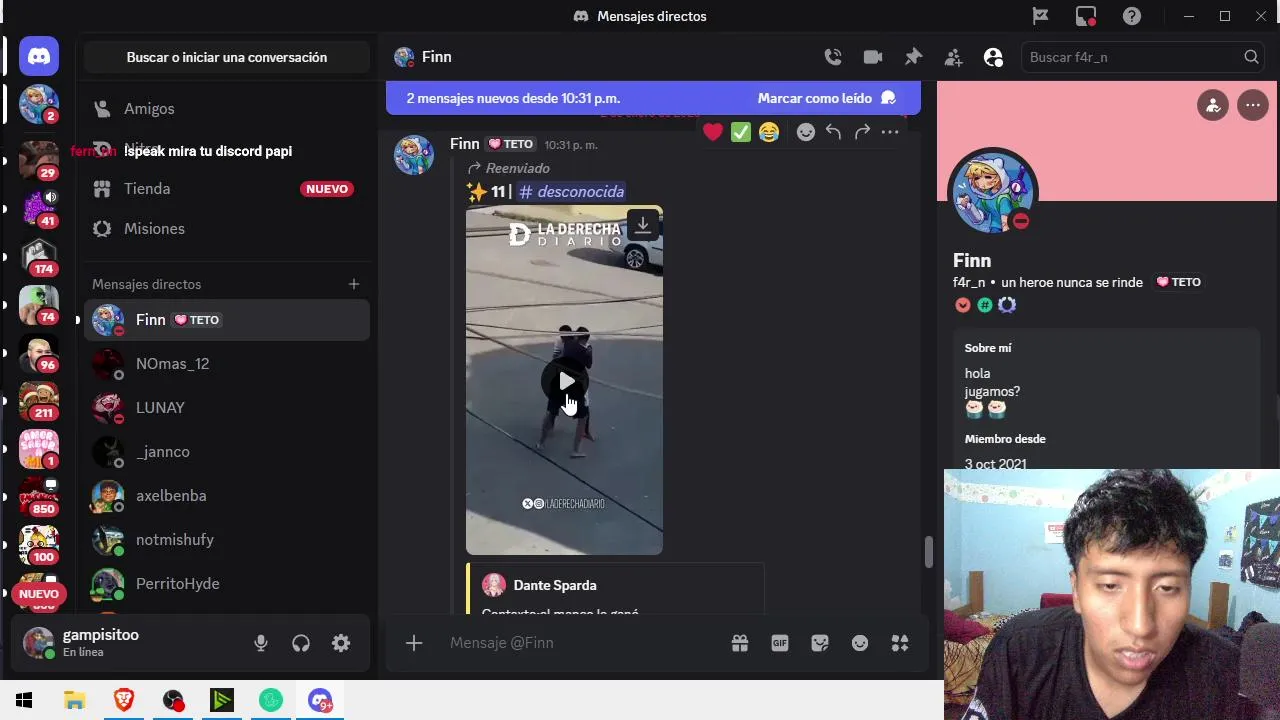Viewport: 1280px width, 720px height.
Task: Click Buscar o iniciar una conversación
Action: click(227, 57)
